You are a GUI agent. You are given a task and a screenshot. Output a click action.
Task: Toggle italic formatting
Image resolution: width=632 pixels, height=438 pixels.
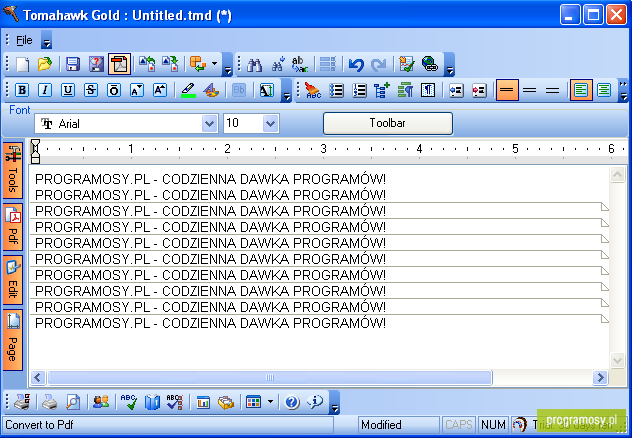[45, 90]
